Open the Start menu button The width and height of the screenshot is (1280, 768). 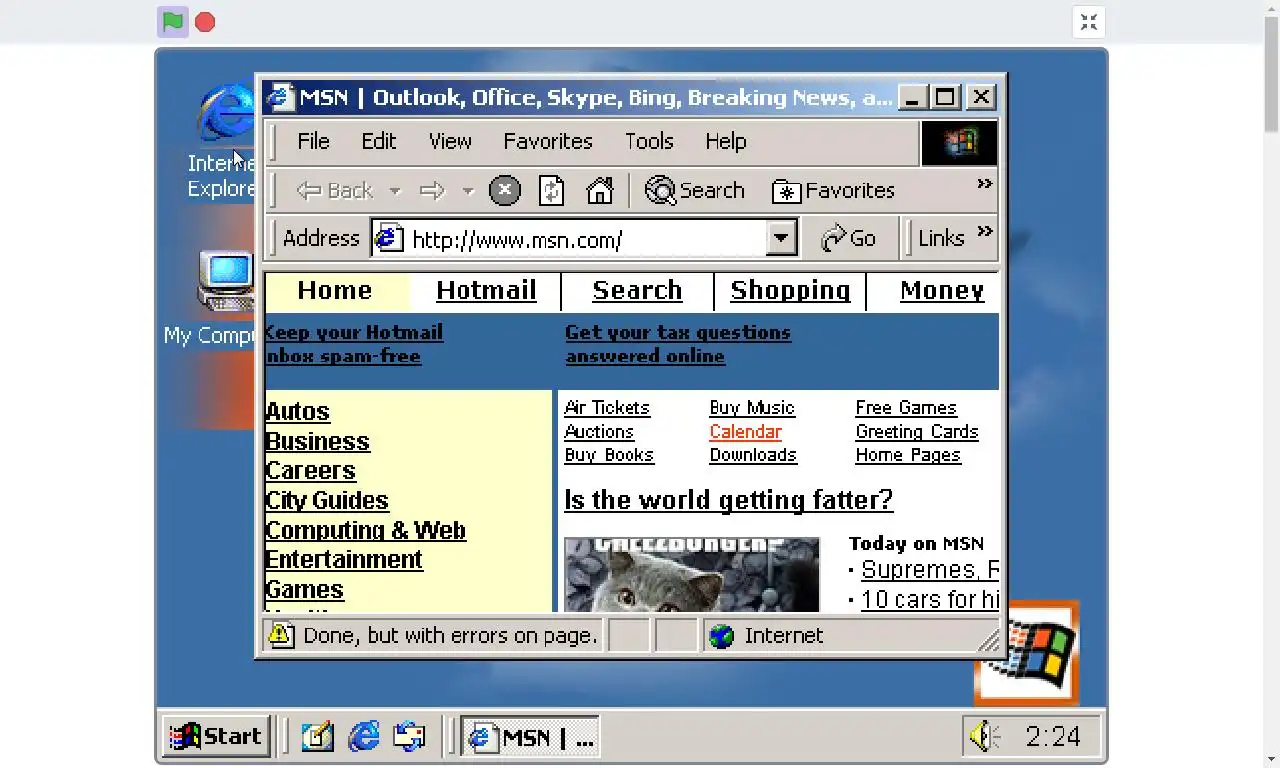216,737
